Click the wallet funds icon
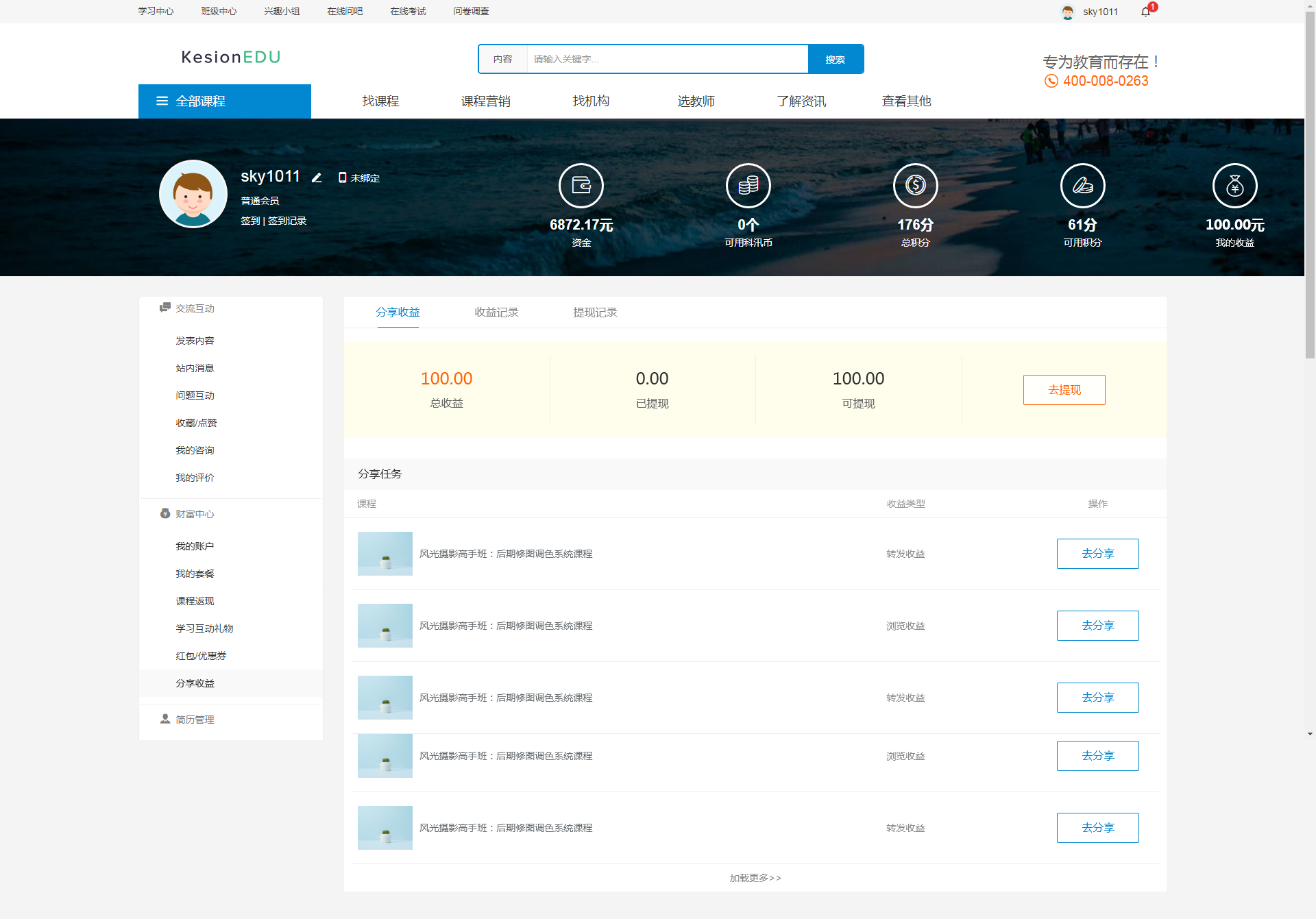 (x=581, y=186)
